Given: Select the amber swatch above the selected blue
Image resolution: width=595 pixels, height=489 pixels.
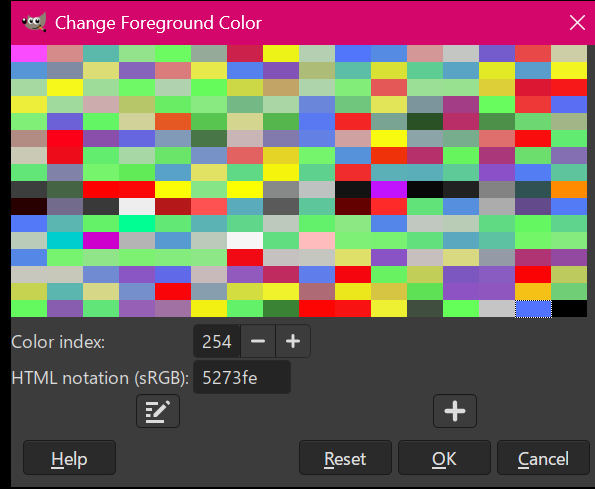Looking at the screenshot, I should click(533, 291).
